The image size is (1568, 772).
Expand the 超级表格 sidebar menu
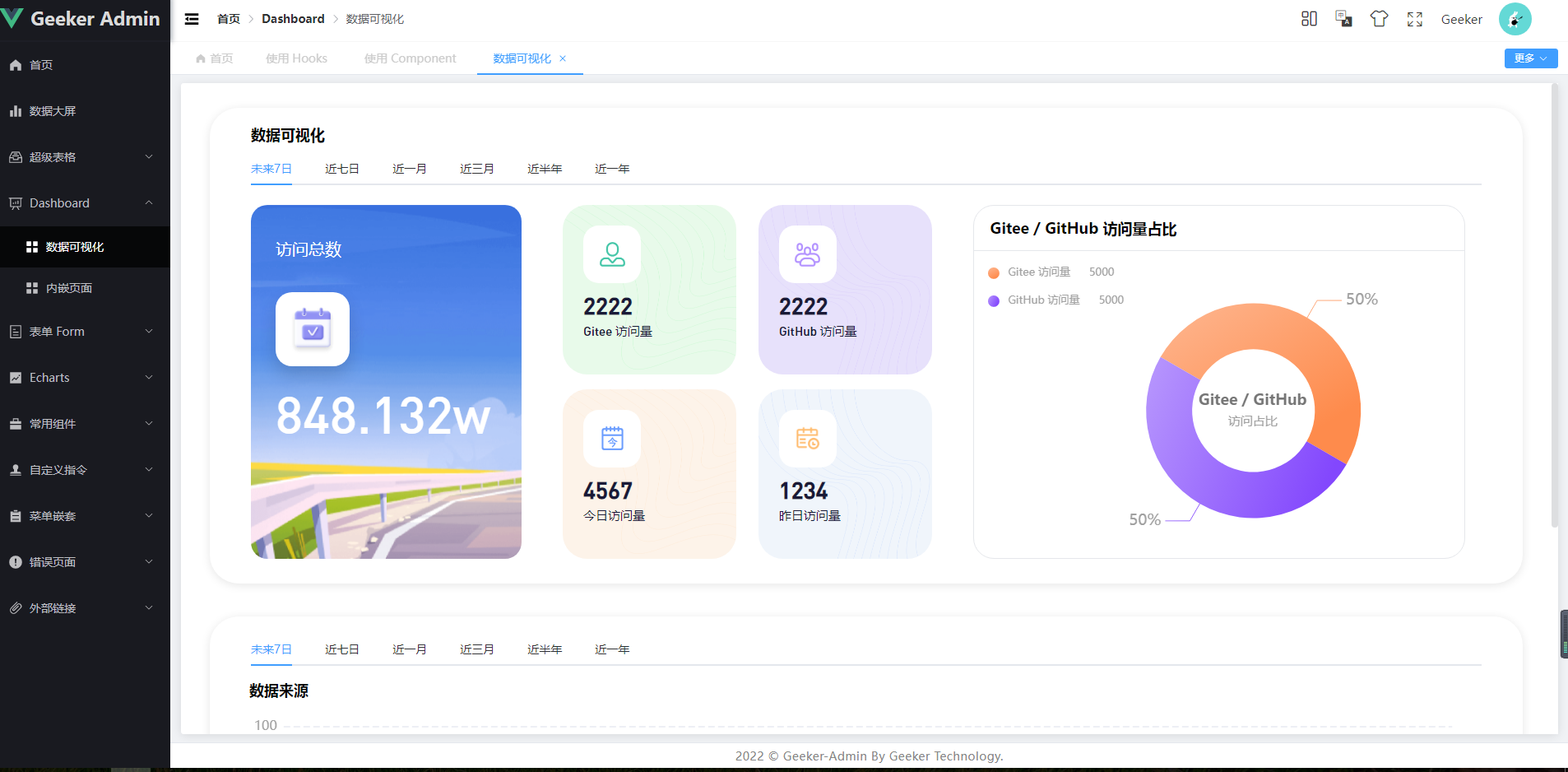pyautogui.click(x=82, y=157)
